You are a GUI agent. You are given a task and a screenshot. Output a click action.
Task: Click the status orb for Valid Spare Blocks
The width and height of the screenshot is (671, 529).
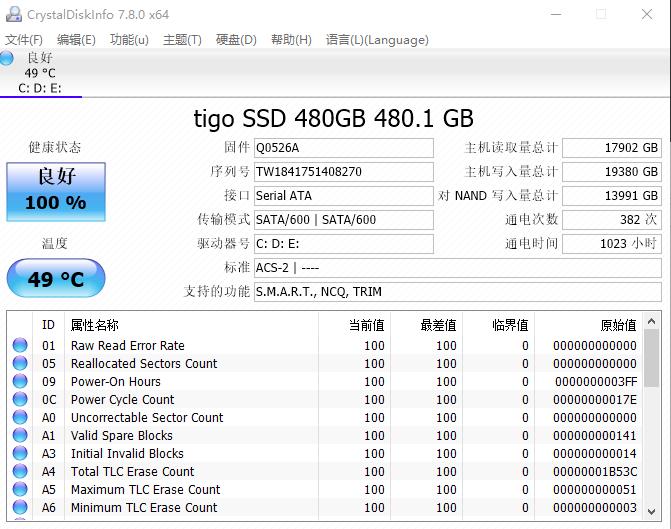tap(20, 435)
